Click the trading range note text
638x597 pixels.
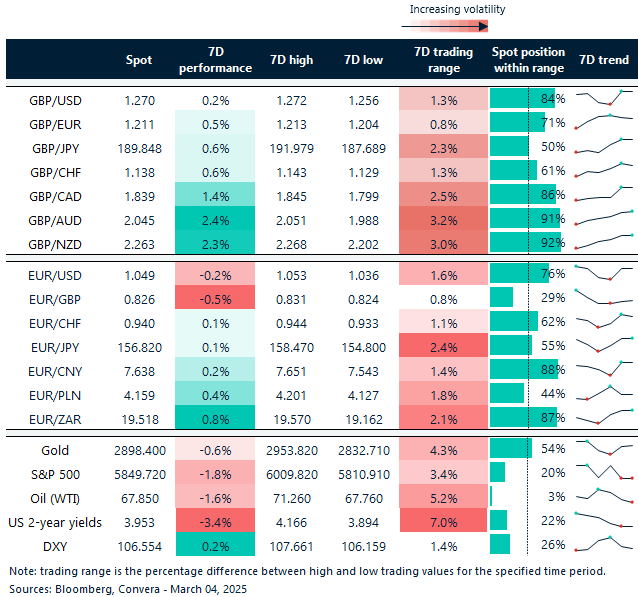pos(307,571)
